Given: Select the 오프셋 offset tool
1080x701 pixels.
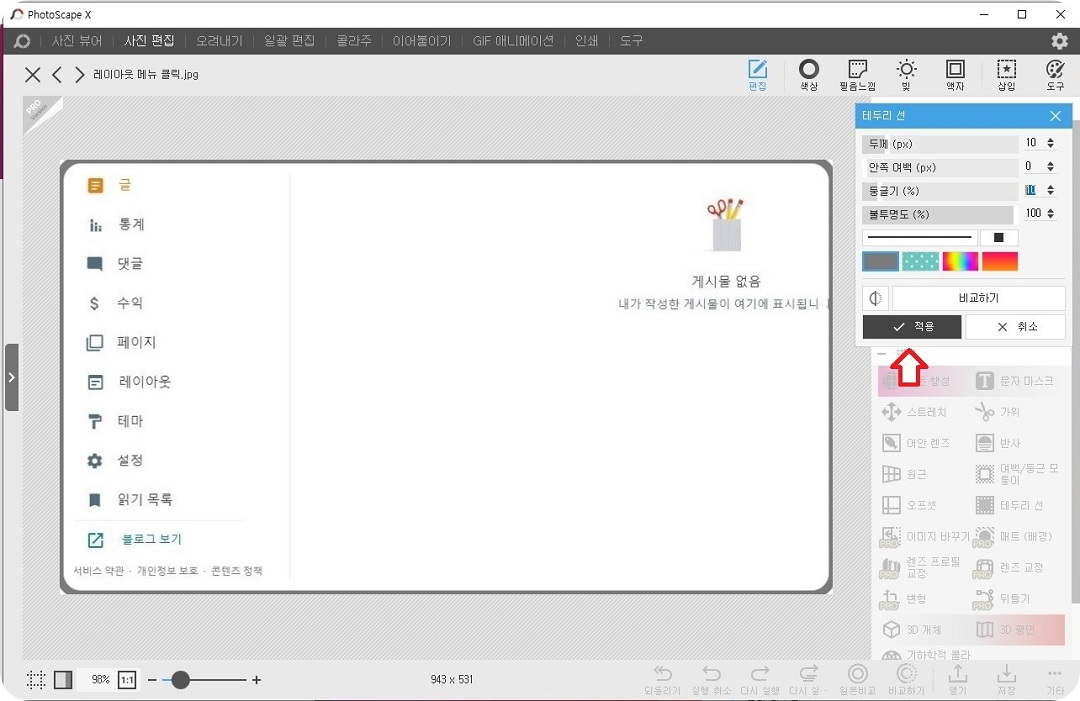Looking at the screenshot, I should coord(909,505).
